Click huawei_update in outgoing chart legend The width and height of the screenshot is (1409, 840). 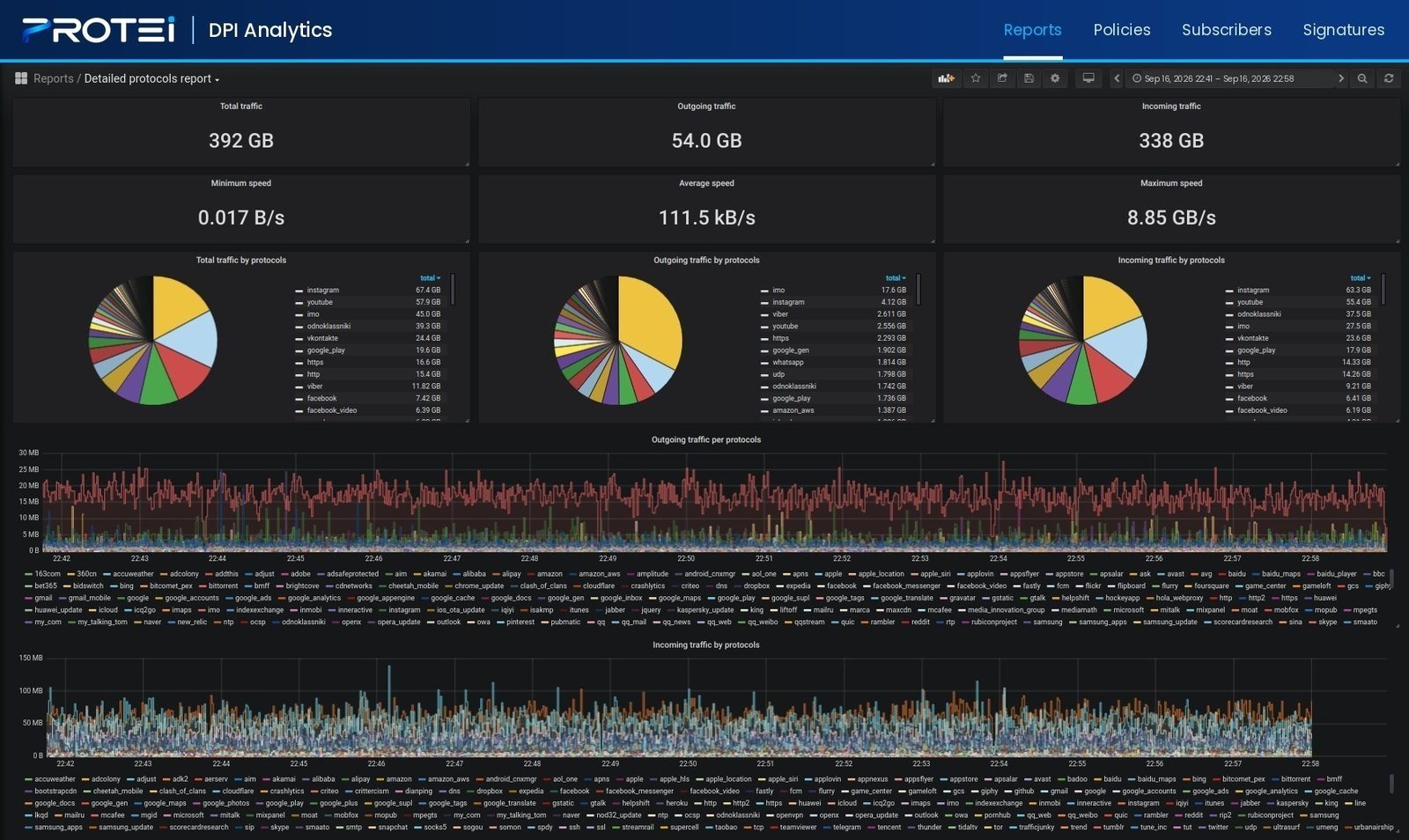[x=58, y=610]
